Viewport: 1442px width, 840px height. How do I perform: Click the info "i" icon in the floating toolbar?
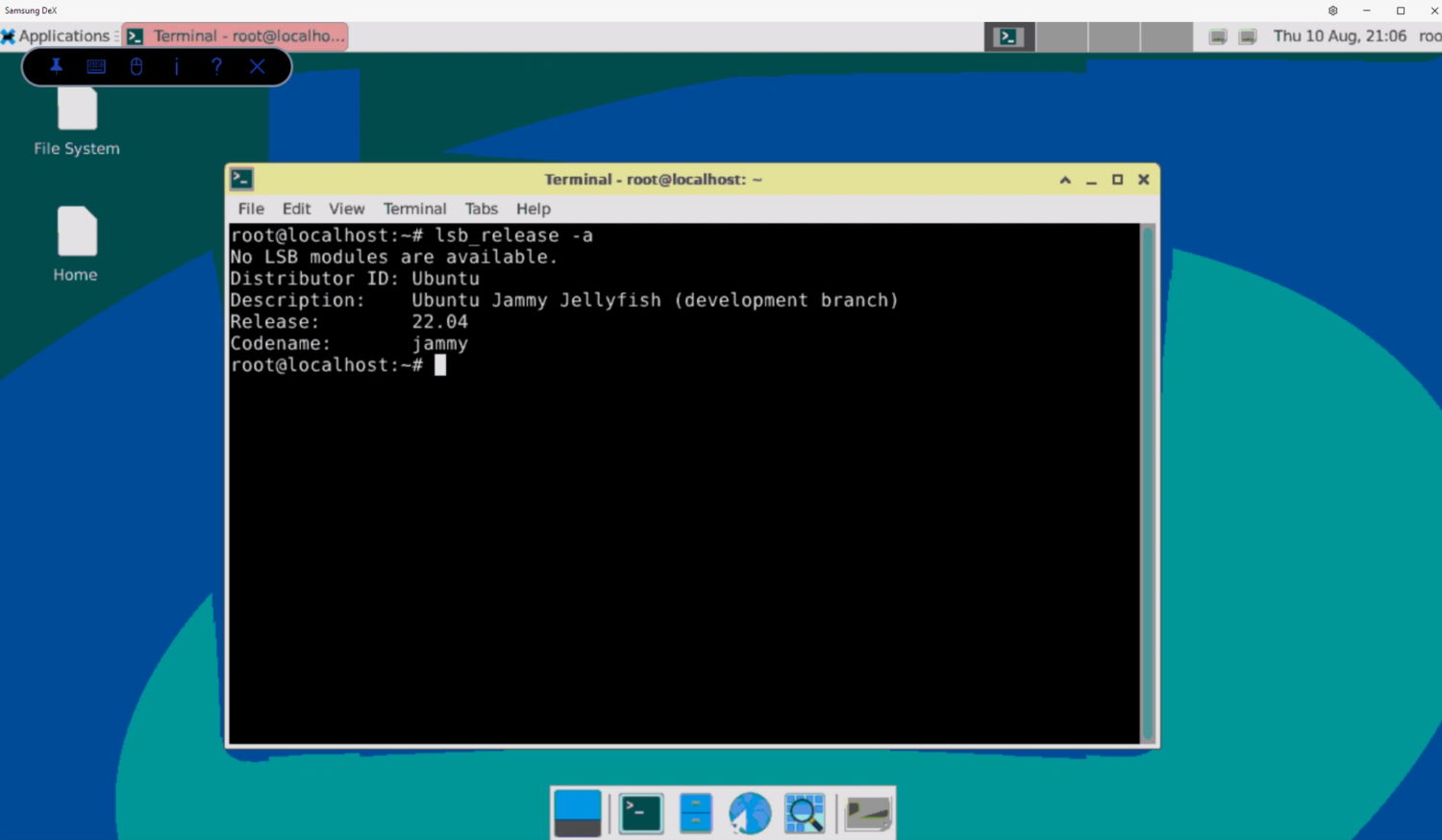click(x=177, y=66)
